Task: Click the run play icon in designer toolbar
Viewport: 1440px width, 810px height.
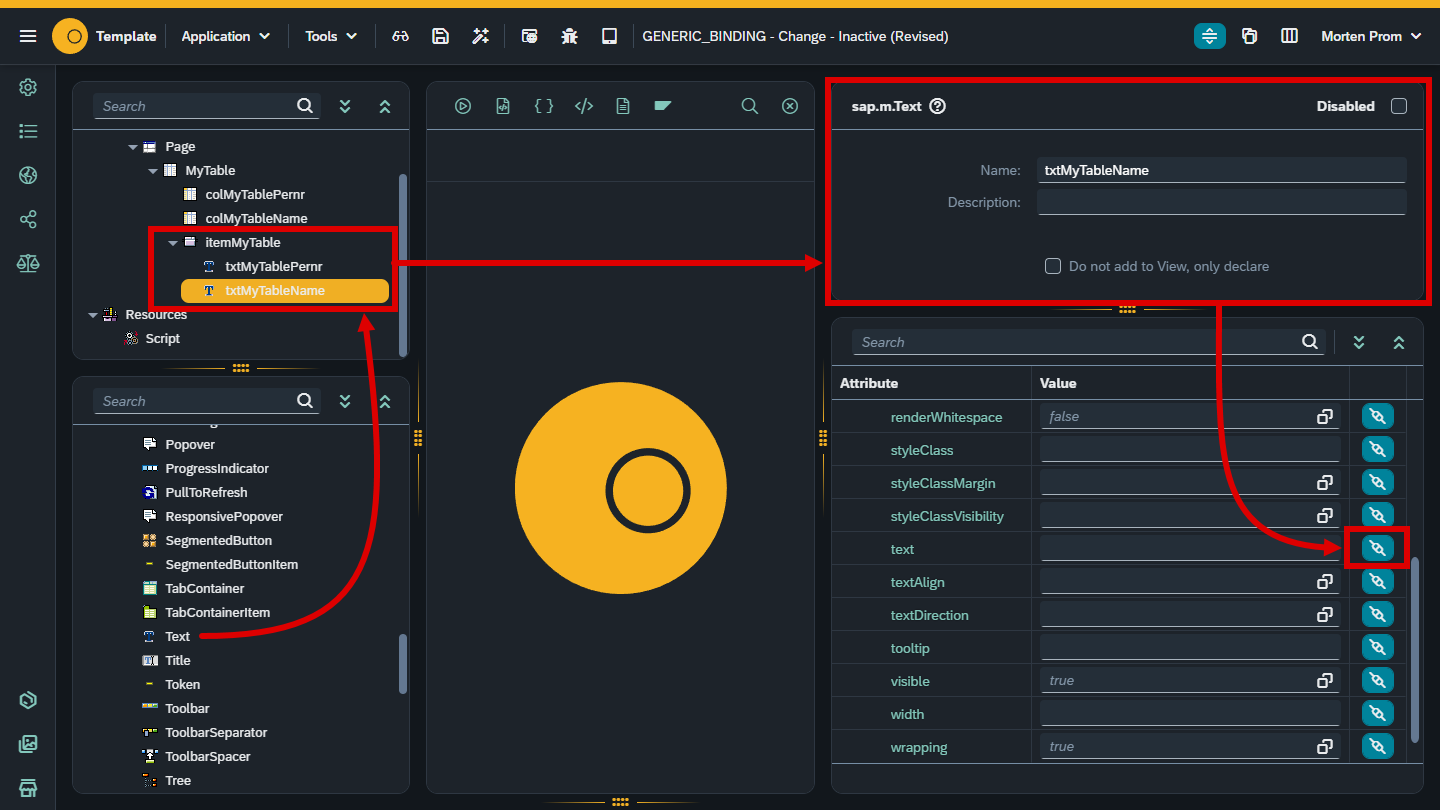Action: [x=463, y=106]
